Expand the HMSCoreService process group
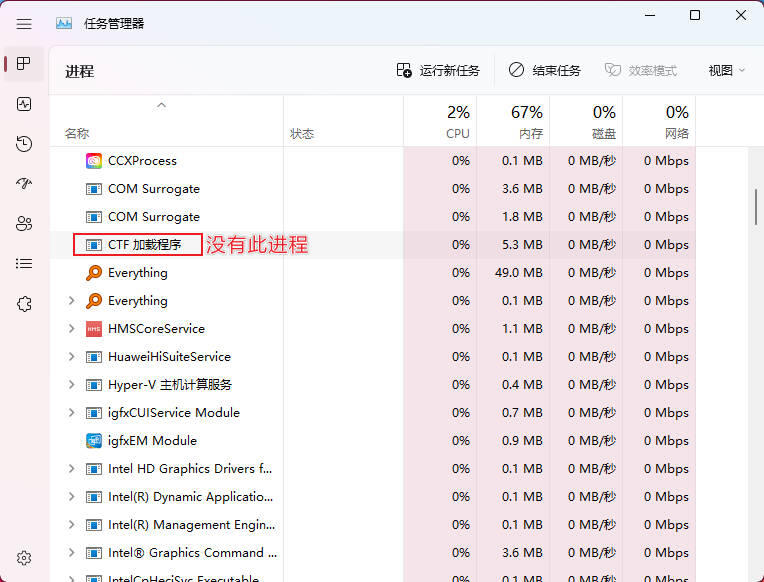This screenshot has width=764, height=582. click(x=71, y=329)
